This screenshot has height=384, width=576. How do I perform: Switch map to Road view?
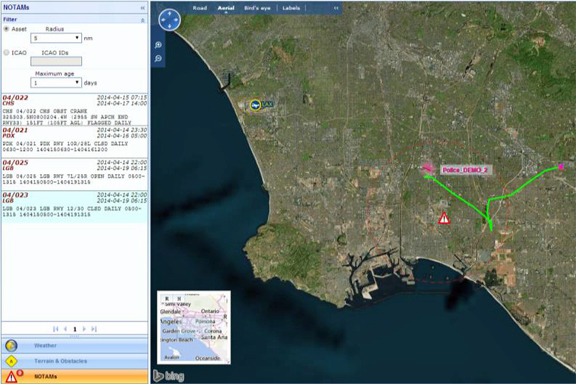[199, 8]
